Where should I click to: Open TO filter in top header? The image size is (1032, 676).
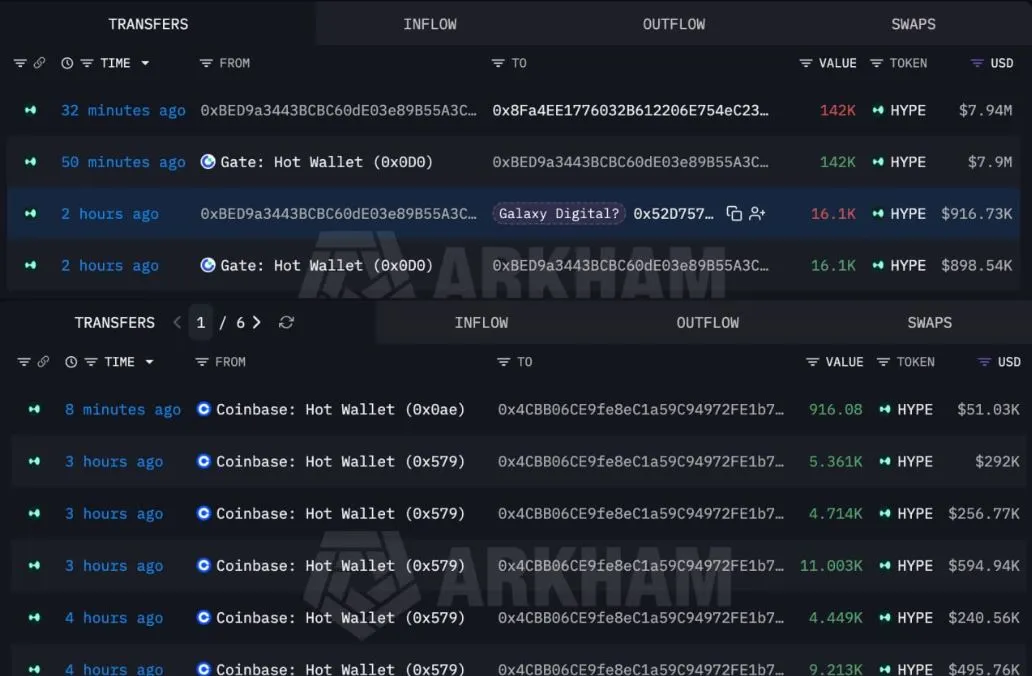[498, 63]
